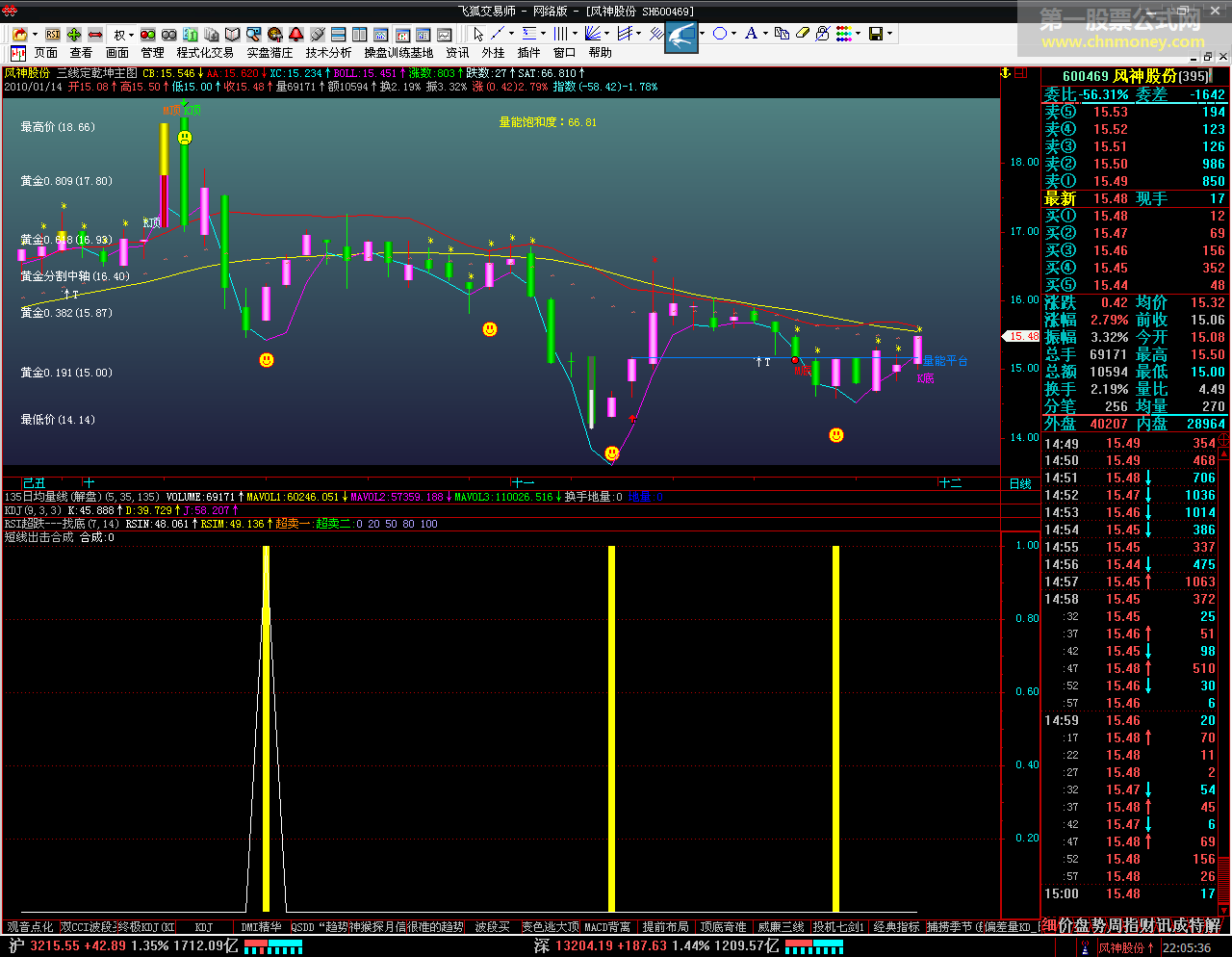
Task: Click the open book toolbar icon
Action: (x=233, y=34)
